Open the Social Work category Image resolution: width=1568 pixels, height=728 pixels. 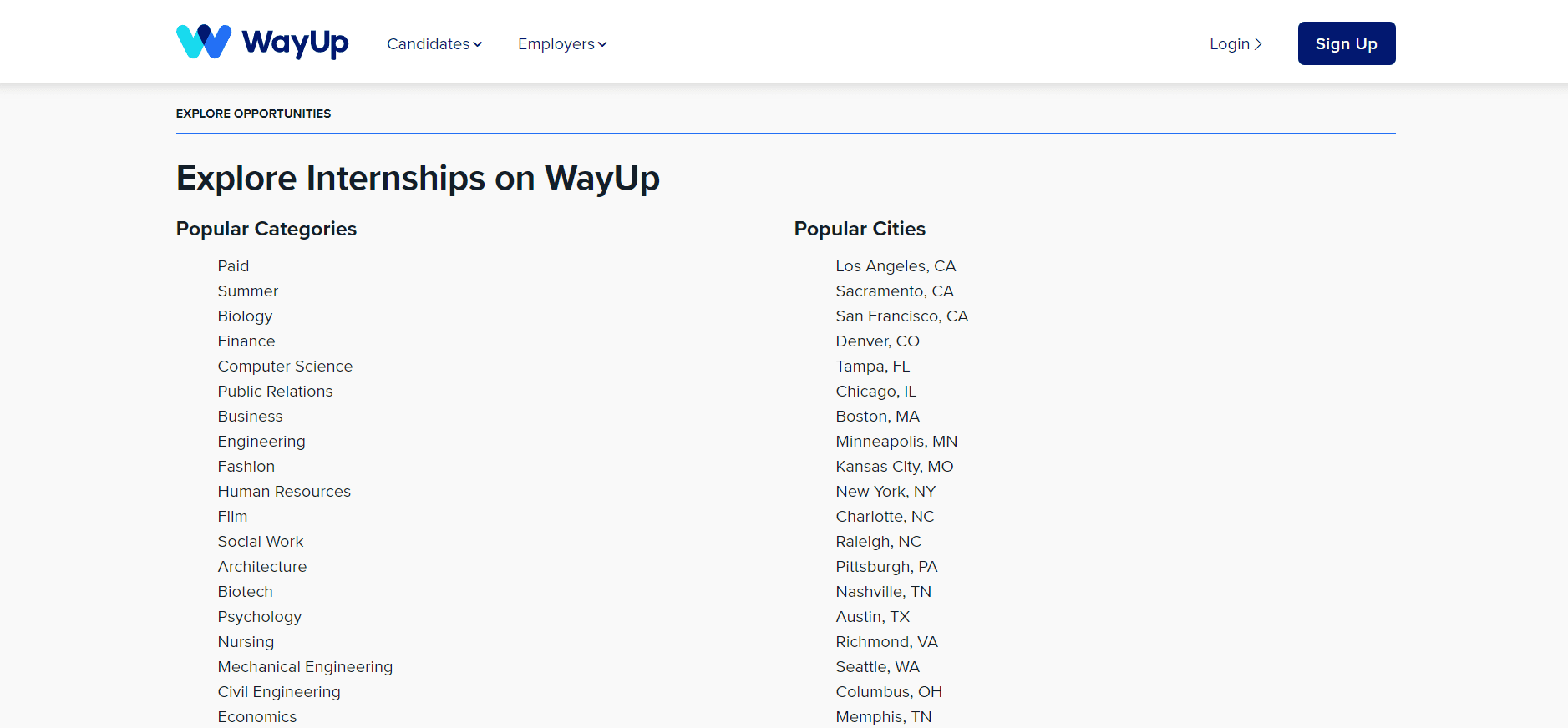point(260,542)
